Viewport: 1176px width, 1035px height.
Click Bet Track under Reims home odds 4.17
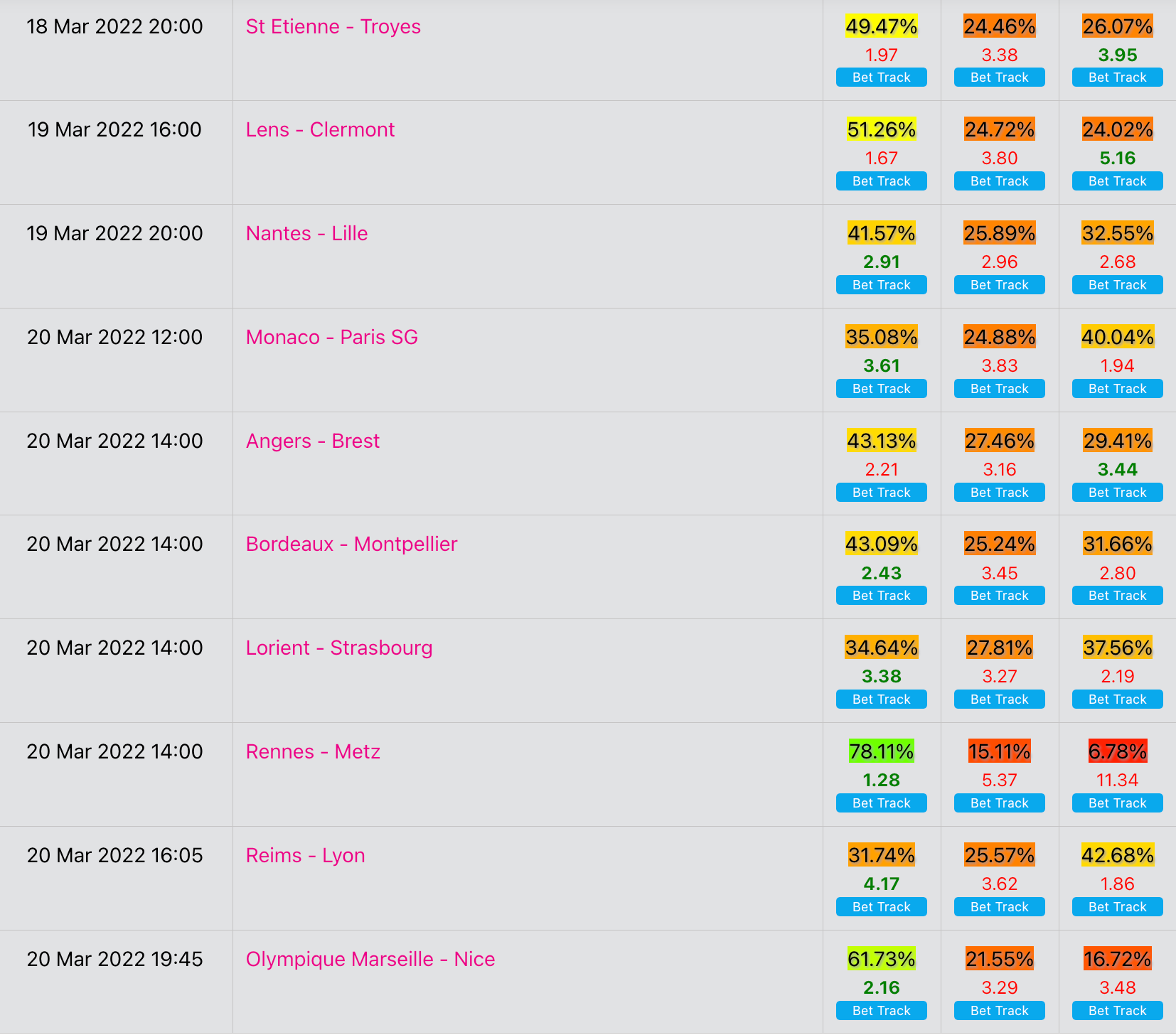point(882,907)
